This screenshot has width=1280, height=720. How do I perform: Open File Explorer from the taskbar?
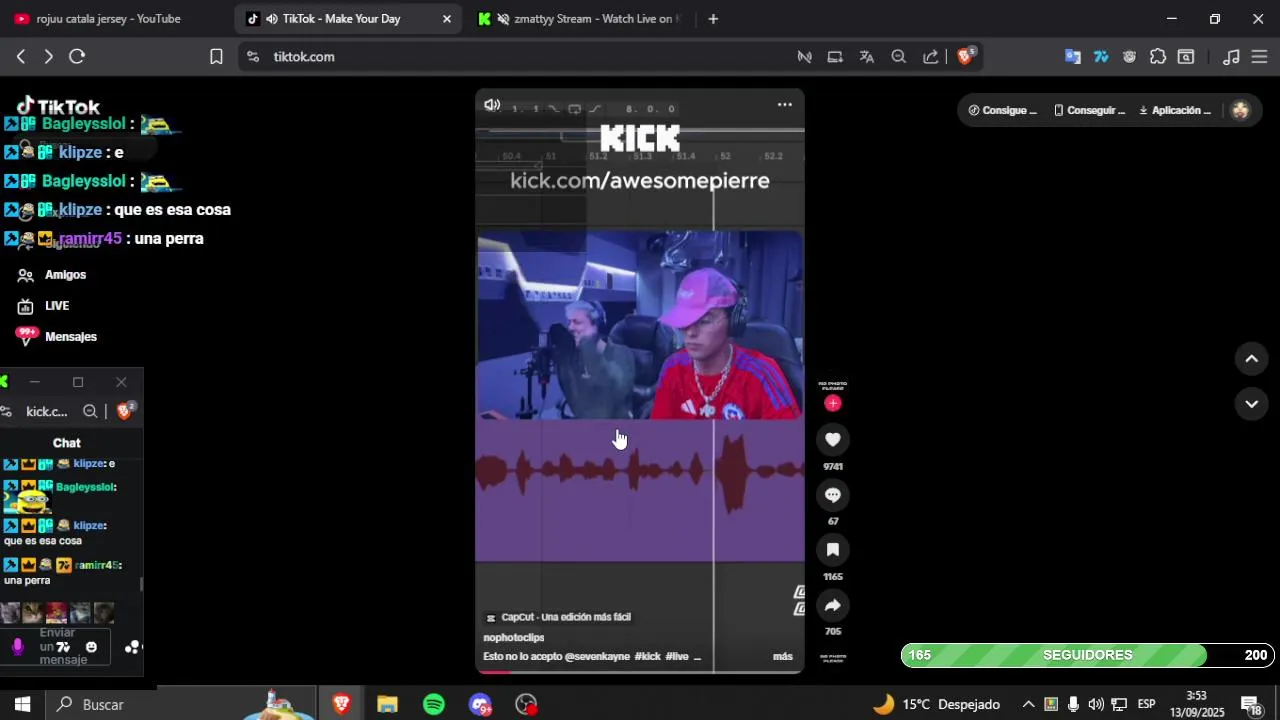pos(388,705)
